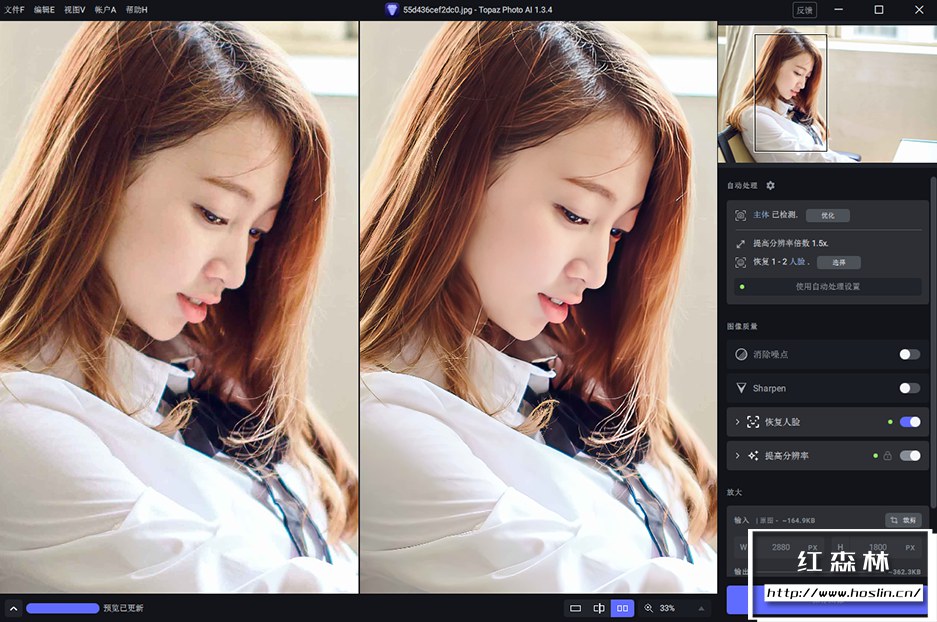Toggle the 提高分辨率 switch
The width and height of the screenshot is (937, 622).
910,455
